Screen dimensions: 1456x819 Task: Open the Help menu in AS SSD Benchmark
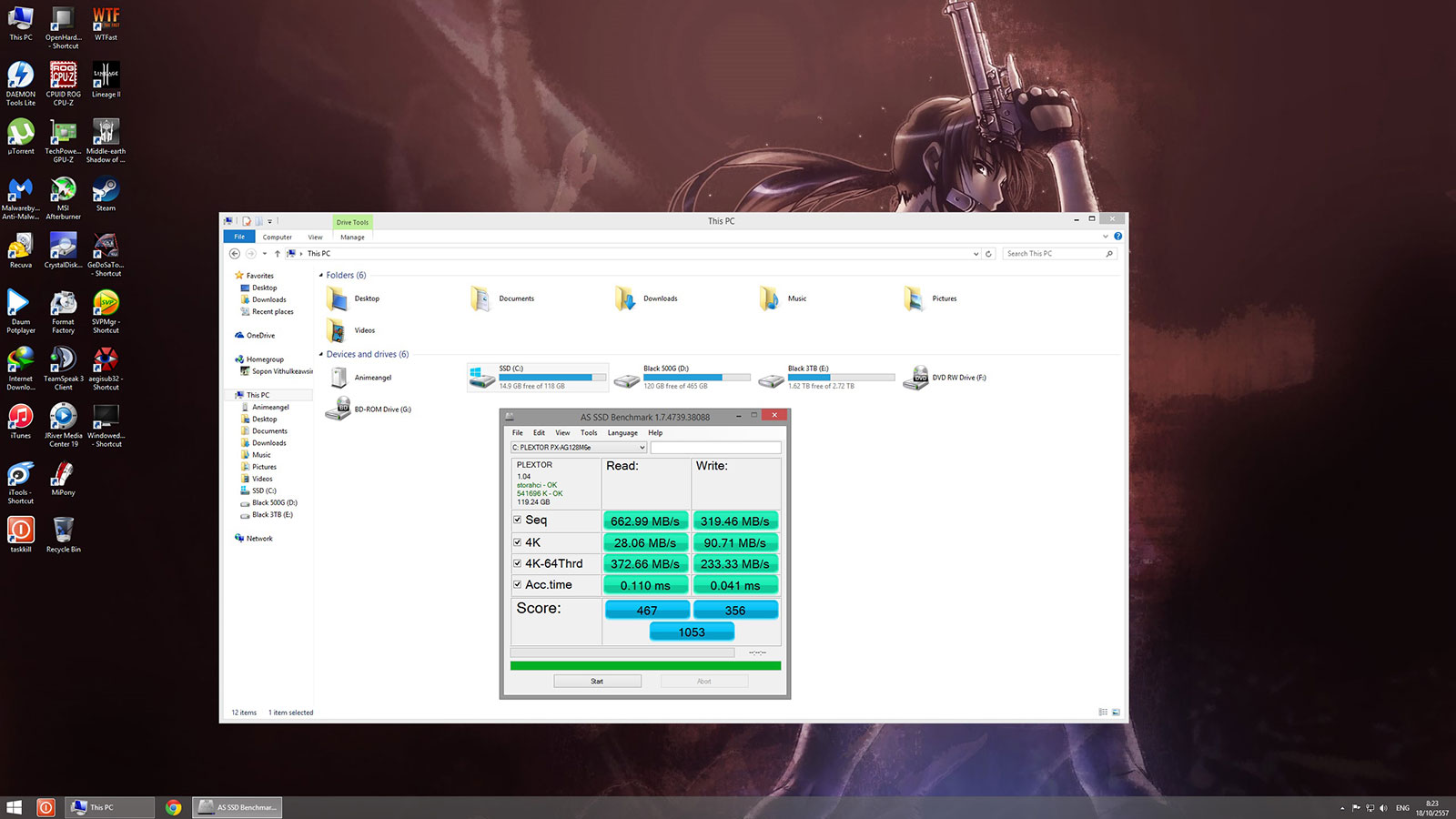655,433
